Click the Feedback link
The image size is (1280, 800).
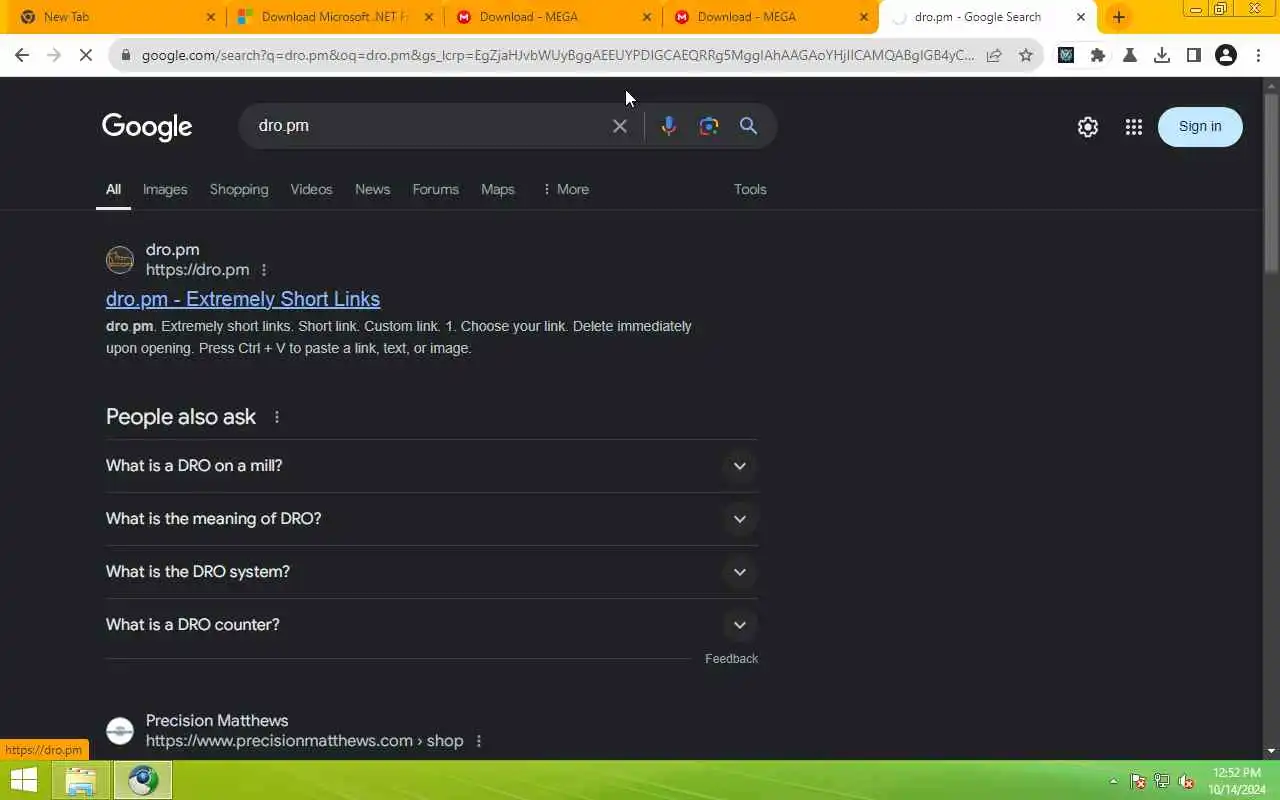click(x=731, y=659)
